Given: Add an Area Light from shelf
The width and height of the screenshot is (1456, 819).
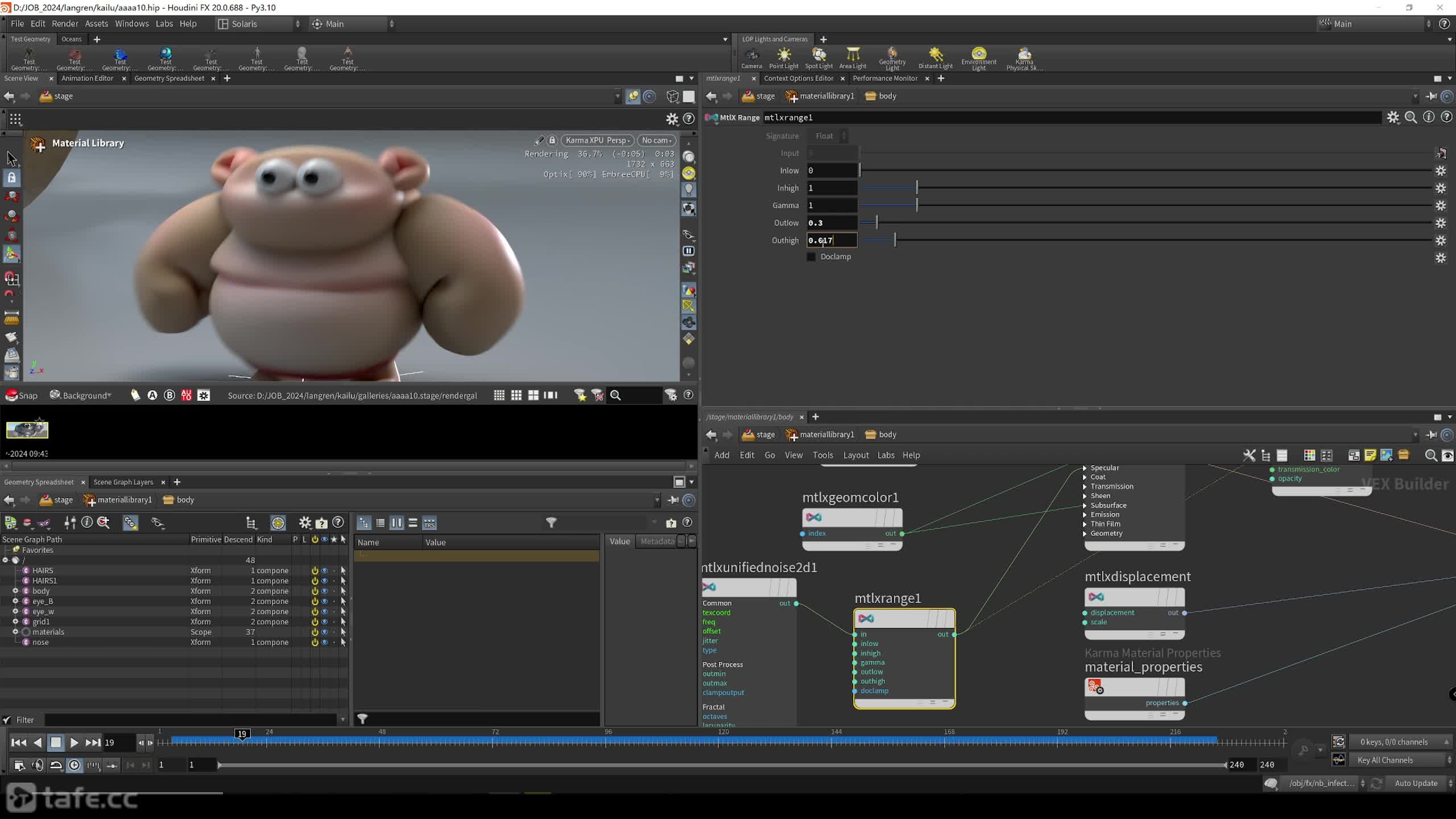Looking at the screenshot, I should click(853, 58).
